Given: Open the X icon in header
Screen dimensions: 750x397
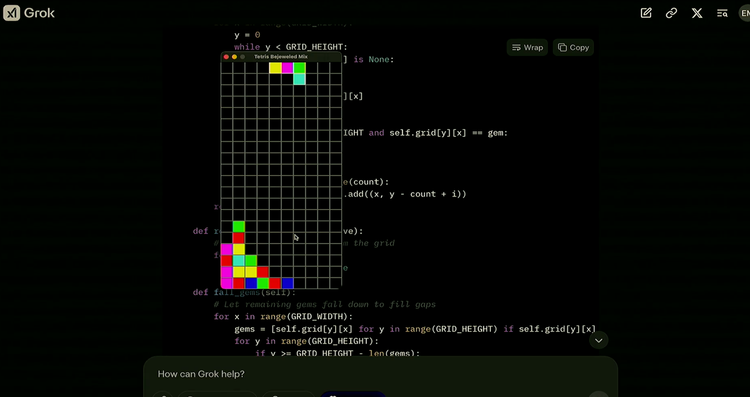Looking at the screenshot, I should (697, 13).
